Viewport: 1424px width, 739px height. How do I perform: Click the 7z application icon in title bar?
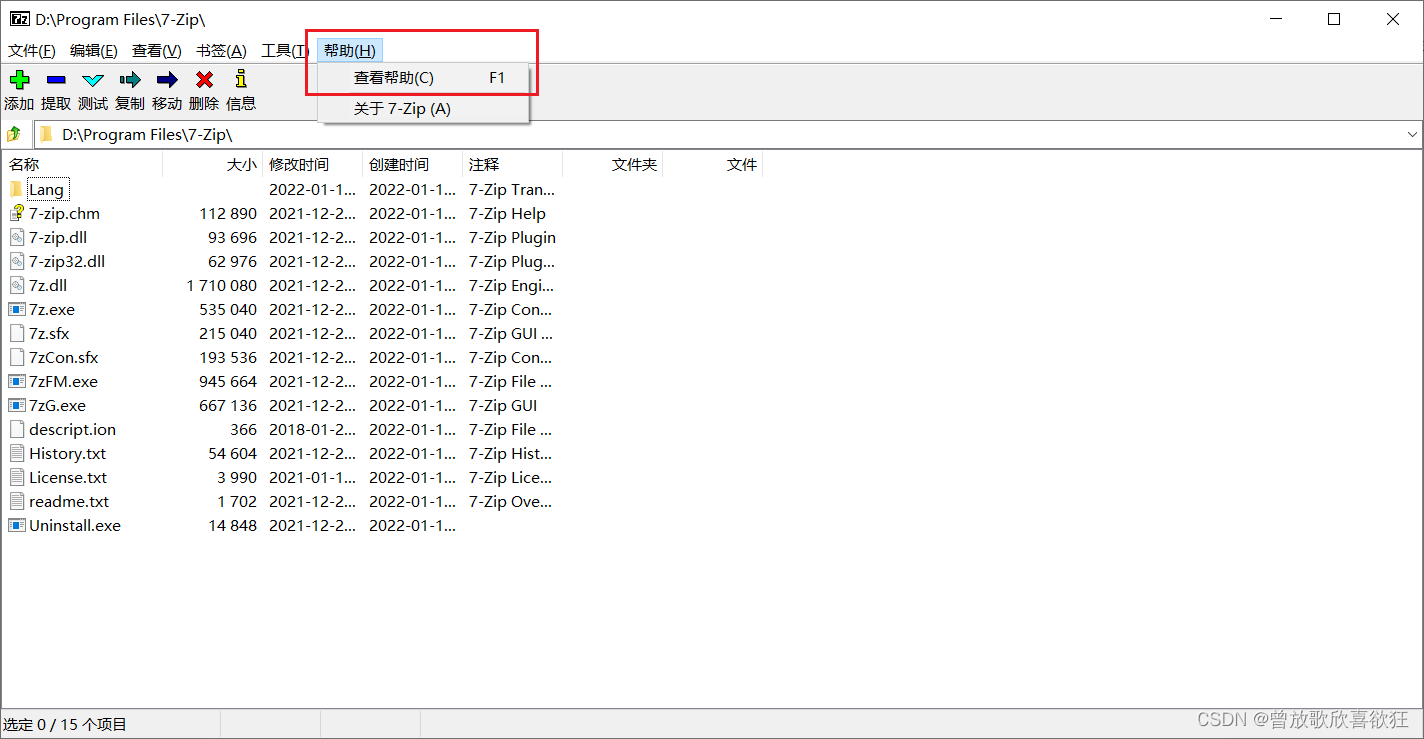pos(20,19)
